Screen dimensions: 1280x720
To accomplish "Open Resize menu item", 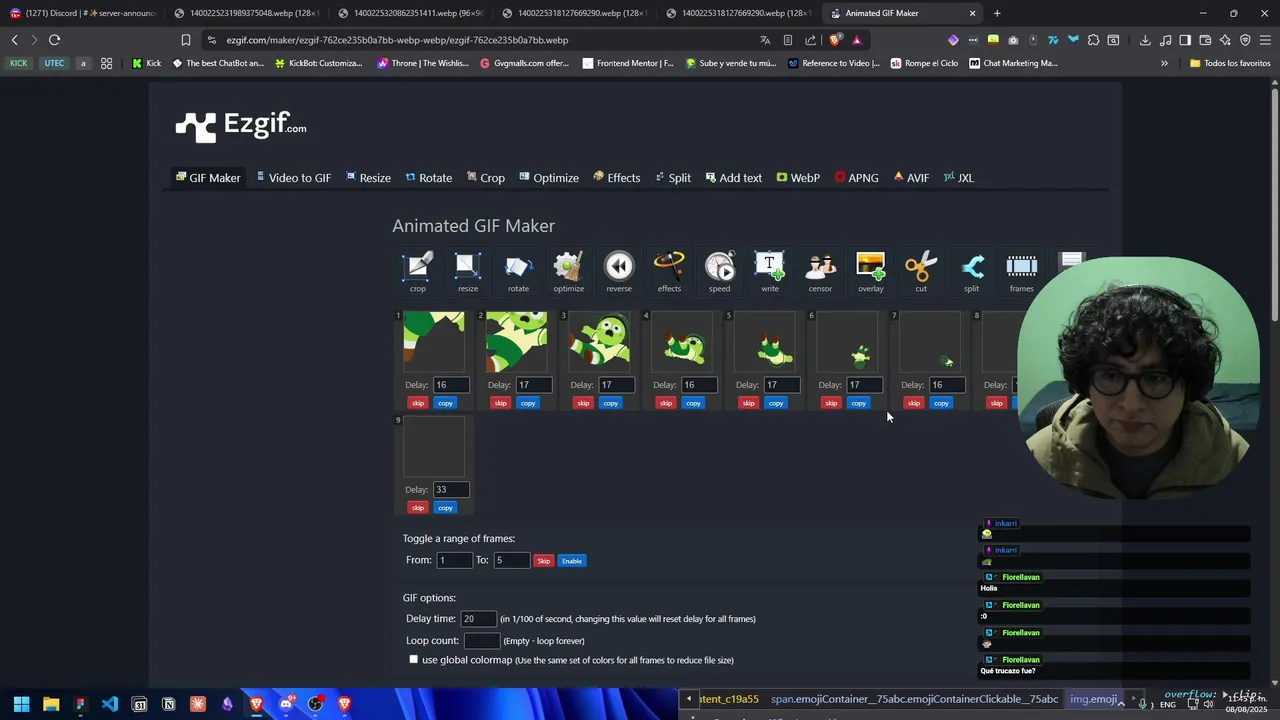I will click(368, 178).
